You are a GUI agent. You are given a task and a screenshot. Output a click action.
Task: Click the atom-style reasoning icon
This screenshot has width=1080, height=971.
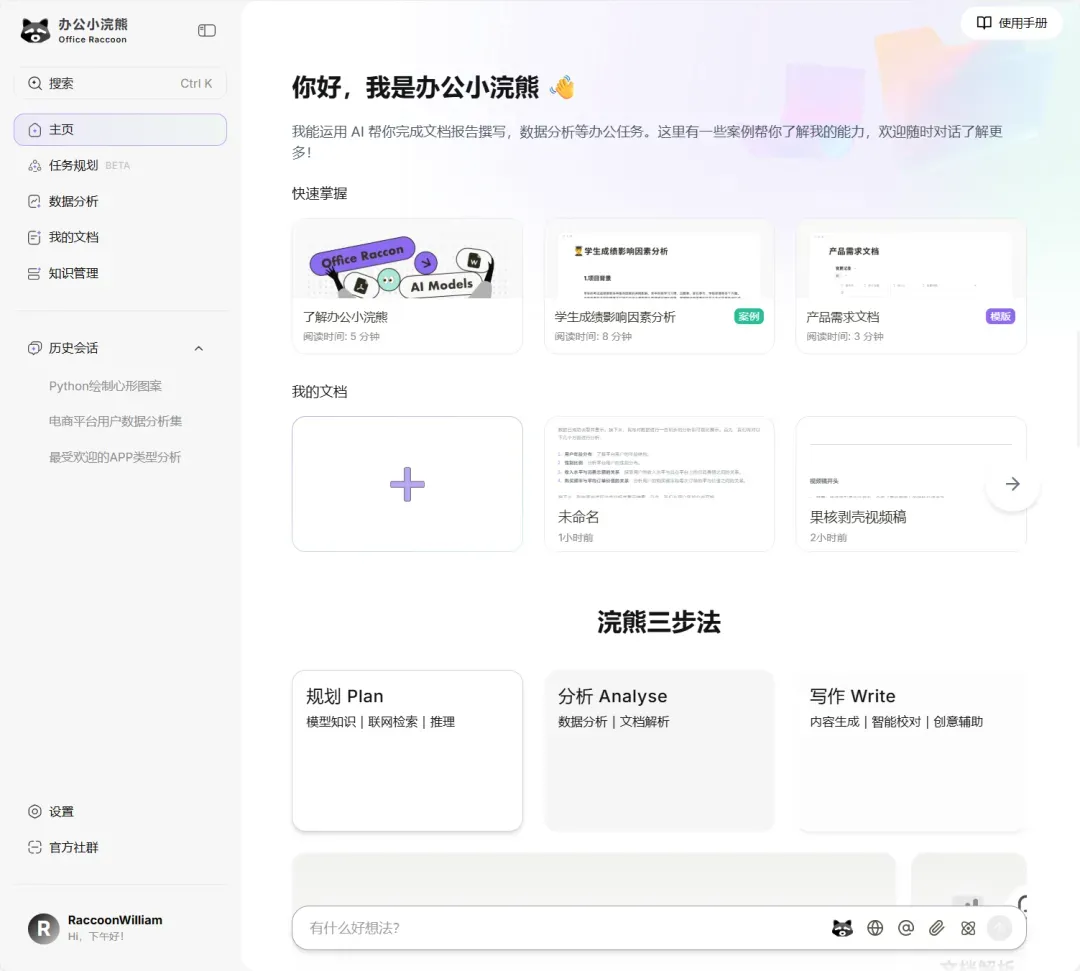pyautogui.click(x=968, y=928)
